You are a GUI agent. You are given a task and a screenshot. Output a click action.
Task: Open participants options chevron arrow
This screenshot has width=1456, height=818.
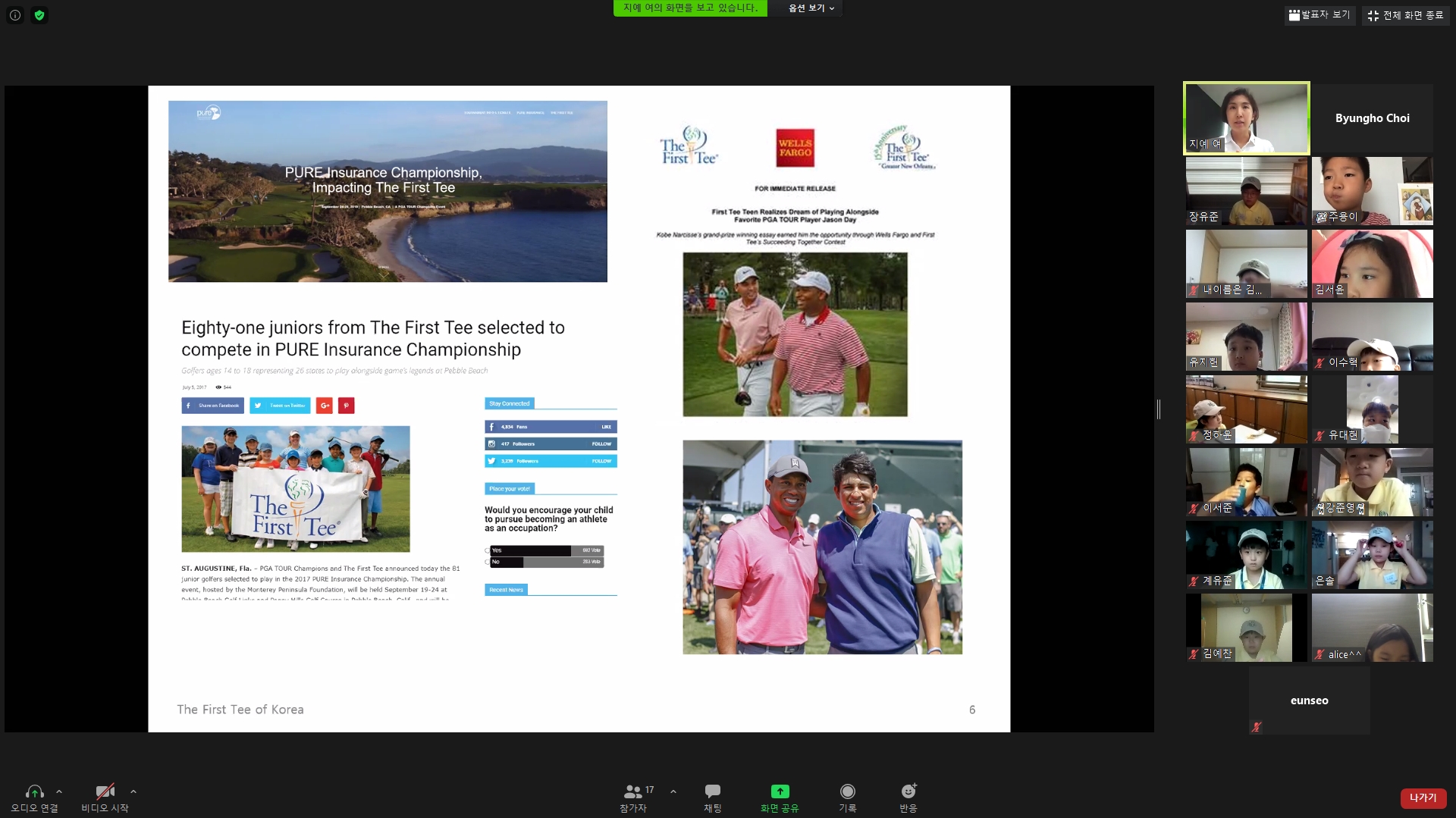click(x=673, y=791)
